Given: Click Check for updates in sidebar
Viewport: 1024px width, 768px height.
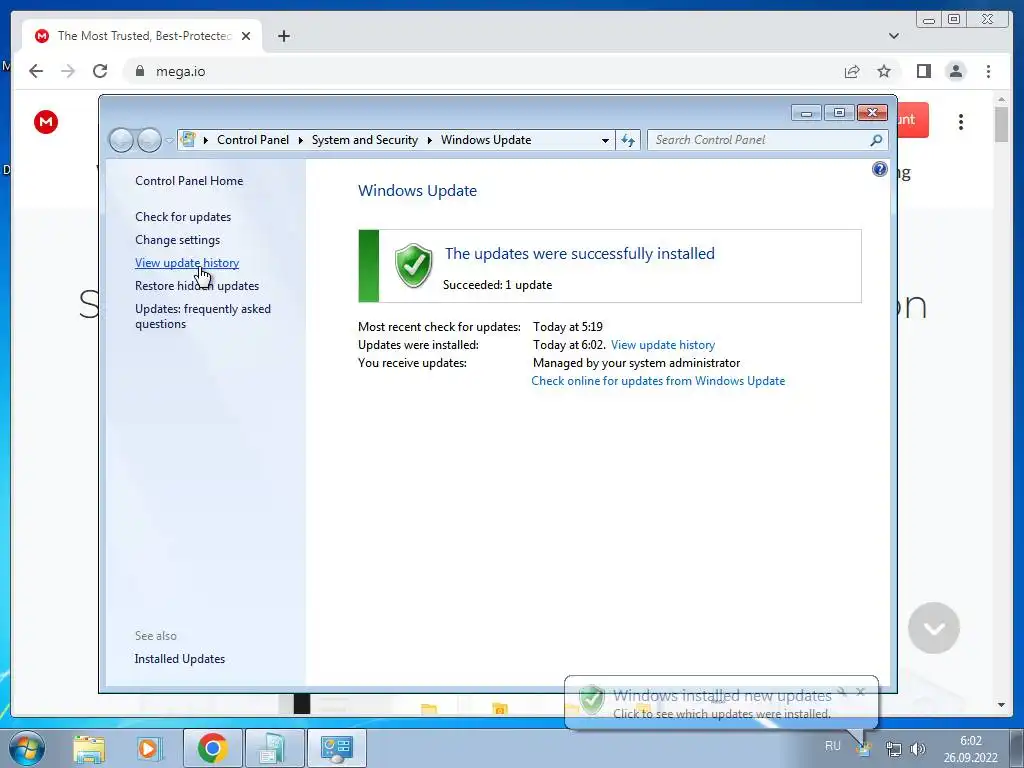Looking at the screenshot, I should click(x=183, y=217).
